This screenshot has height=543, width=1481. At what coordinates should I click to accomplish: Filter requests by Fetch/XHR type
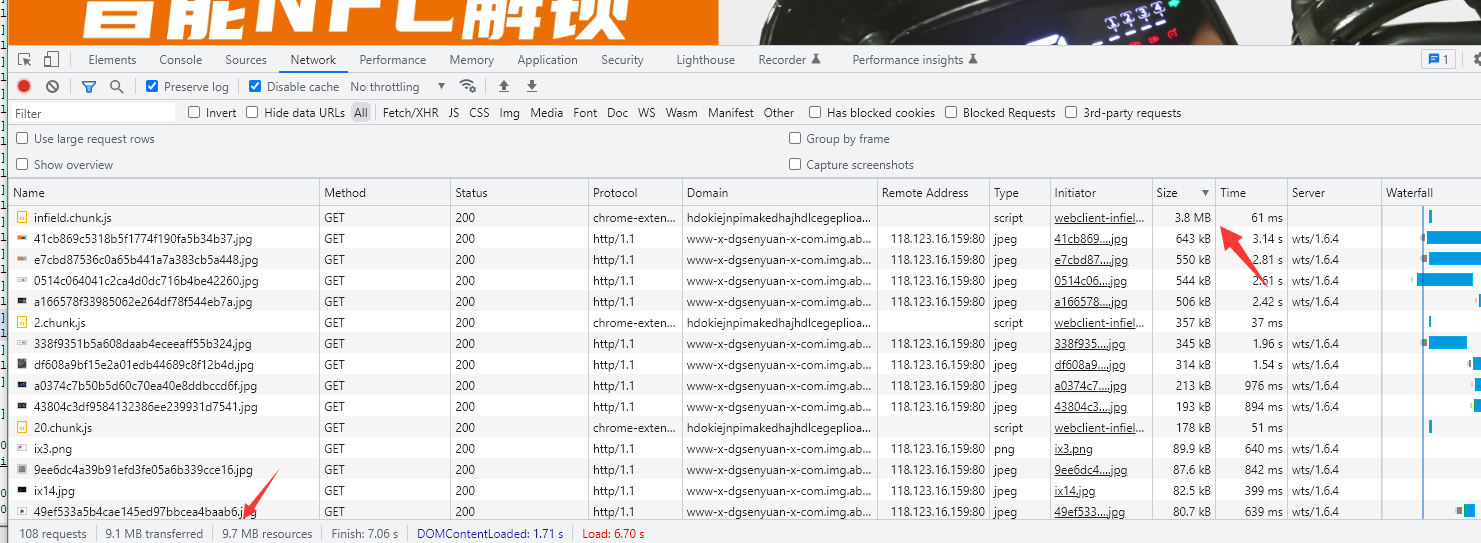tap(410, 113)
